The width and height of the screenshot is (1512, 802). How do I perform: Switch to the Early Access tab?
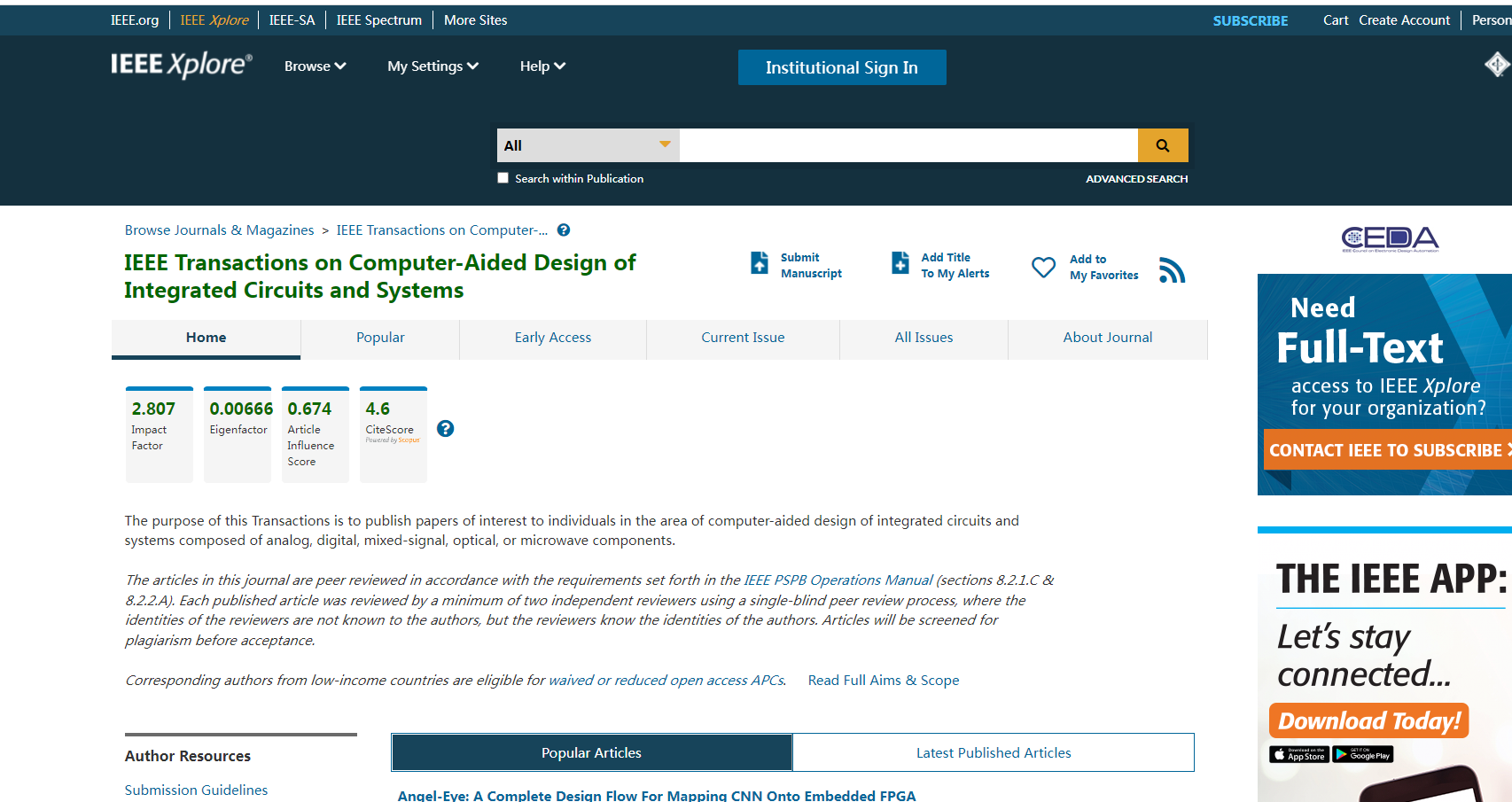(x=553, y=338)
